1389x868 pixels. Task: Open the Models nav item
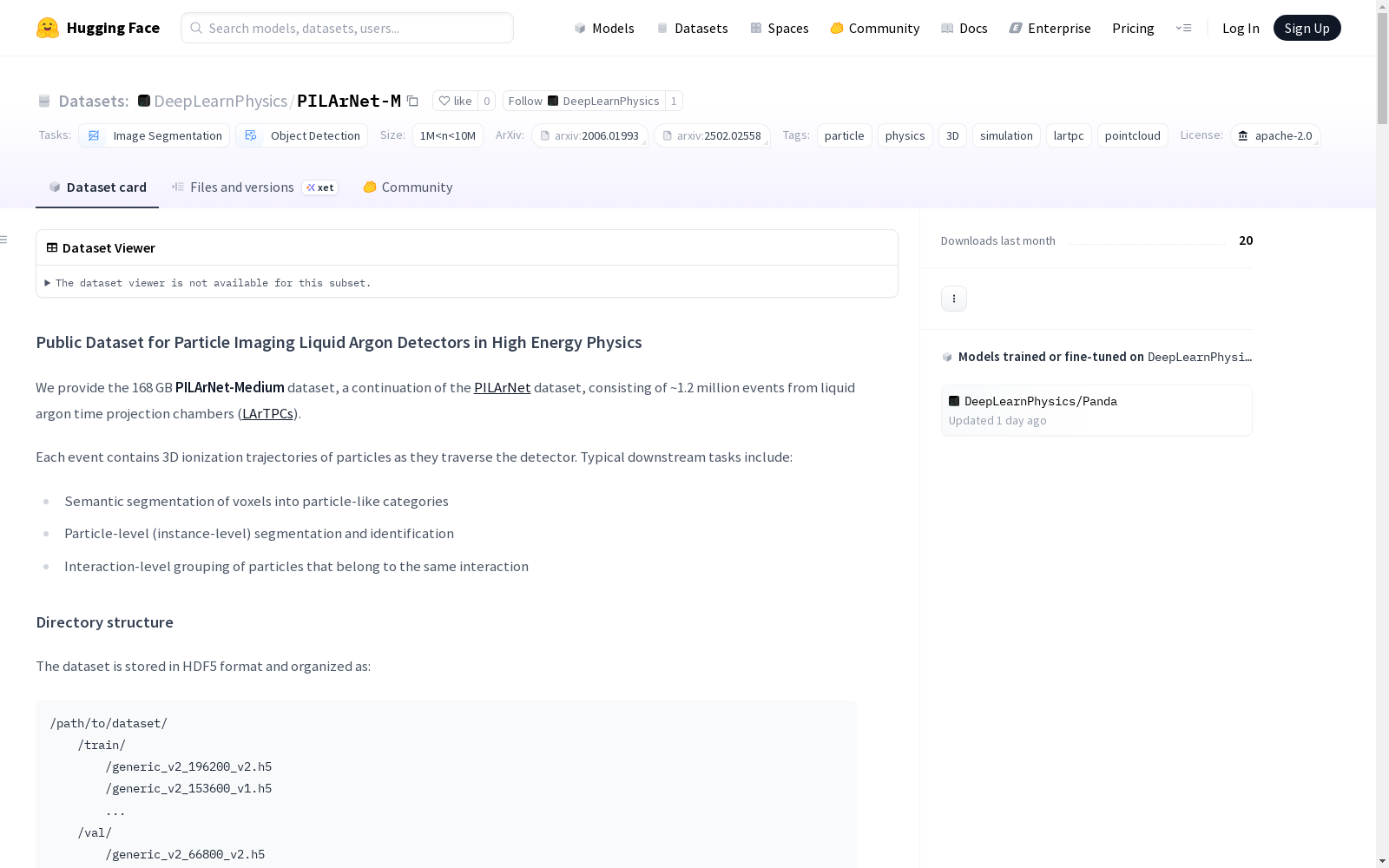[604, 28]
